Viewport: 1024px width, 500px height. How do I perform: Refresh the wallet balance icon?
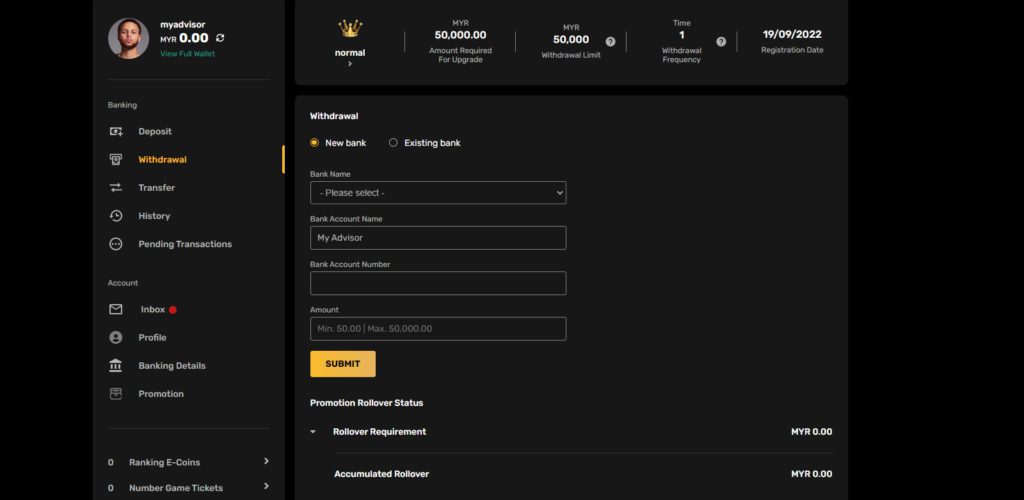click(x=220, y=39)
